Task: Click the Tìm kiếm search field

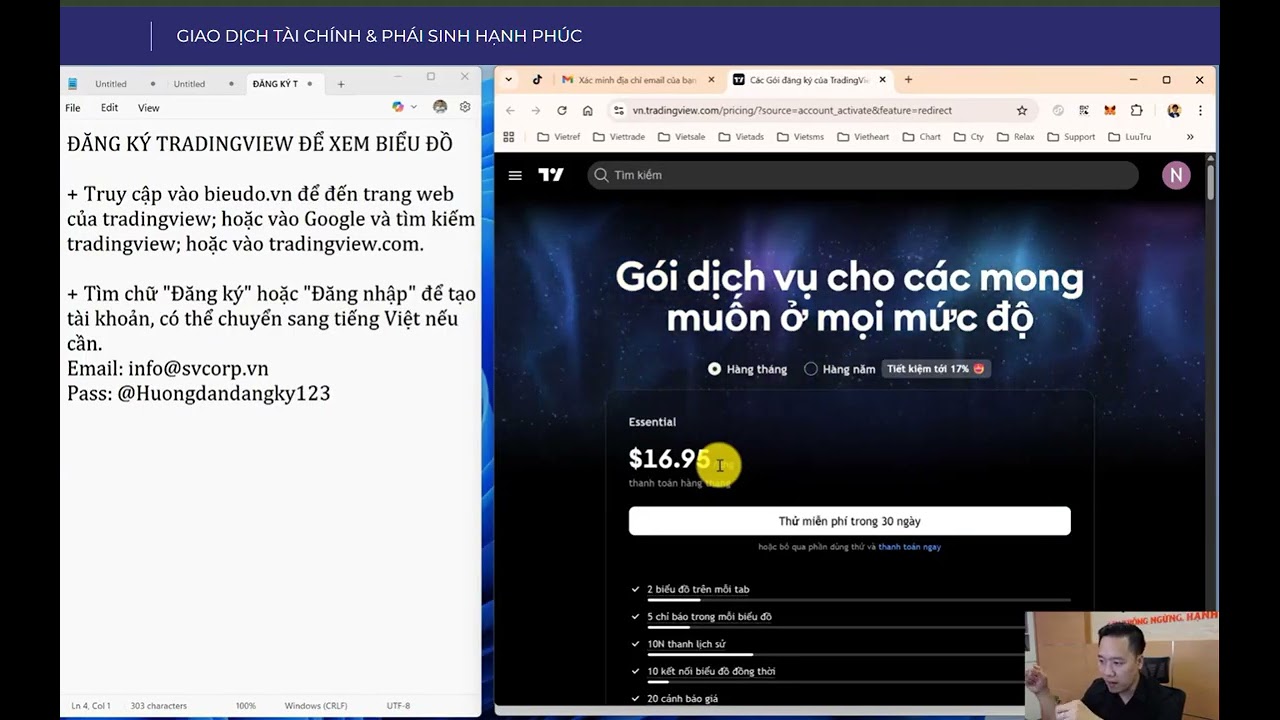Action: point(863,175)
